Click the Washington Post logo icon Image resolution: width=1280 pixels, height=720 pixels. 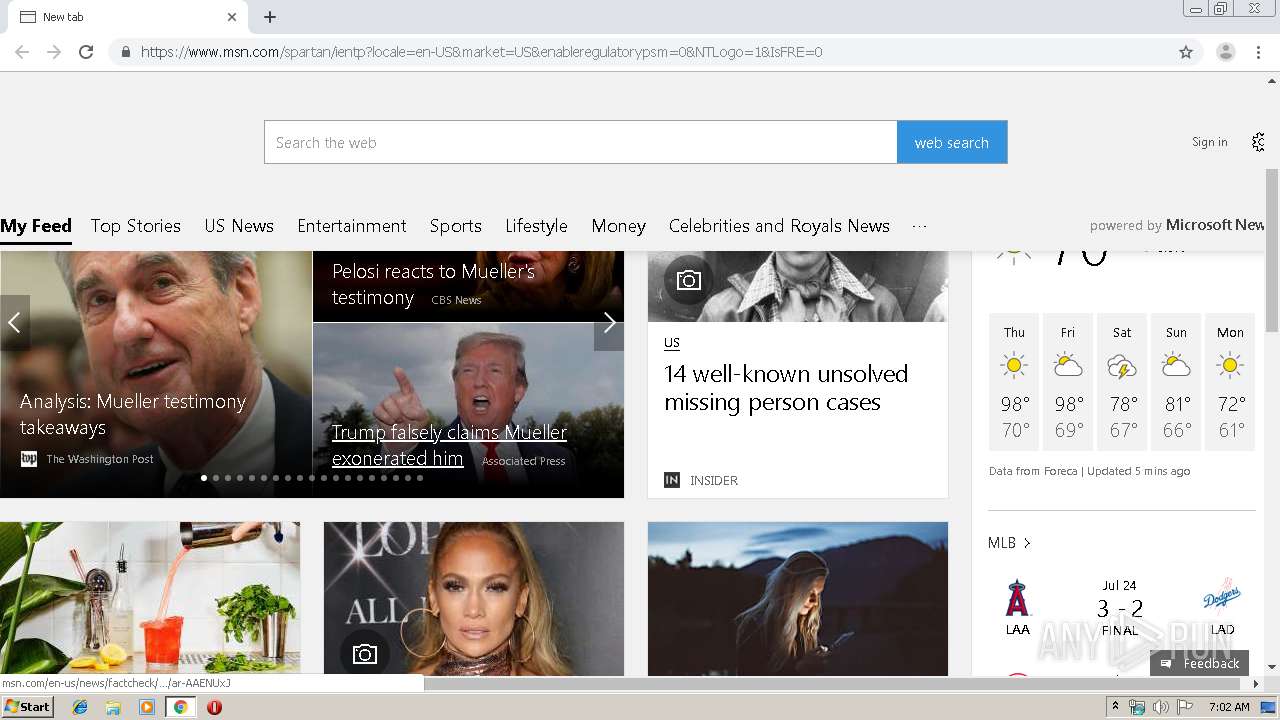pyautogui.click(x=28, y=459)
